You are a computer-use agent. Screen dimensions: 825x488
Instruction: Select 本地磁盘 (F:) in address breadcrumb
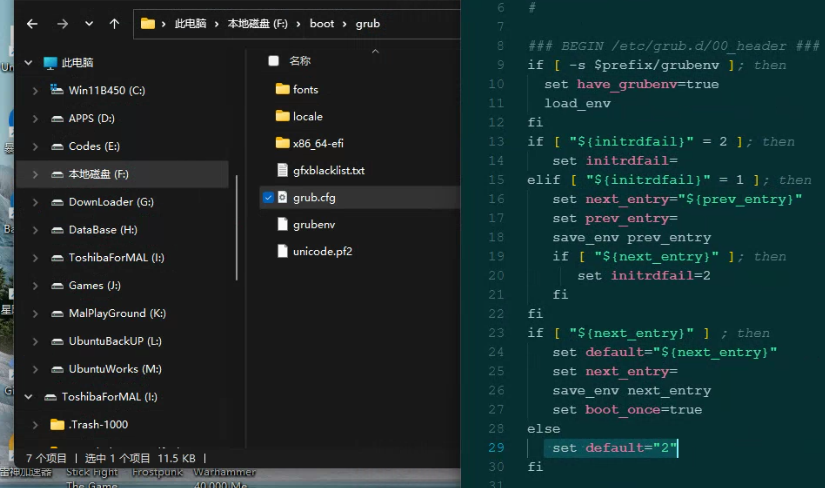tap(258, 24)
